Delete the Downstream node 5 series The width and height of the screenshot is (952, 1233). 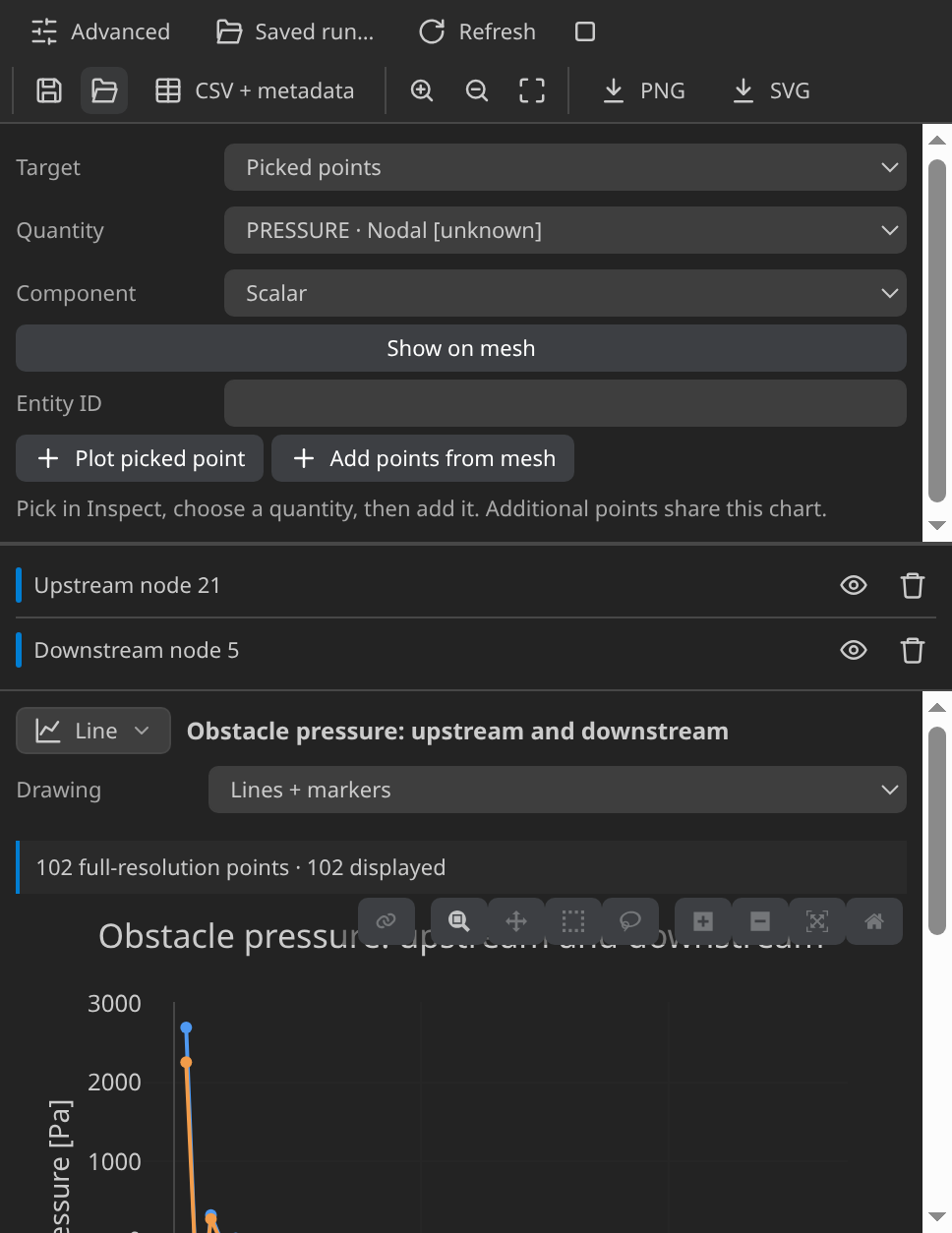pos(913,650)
